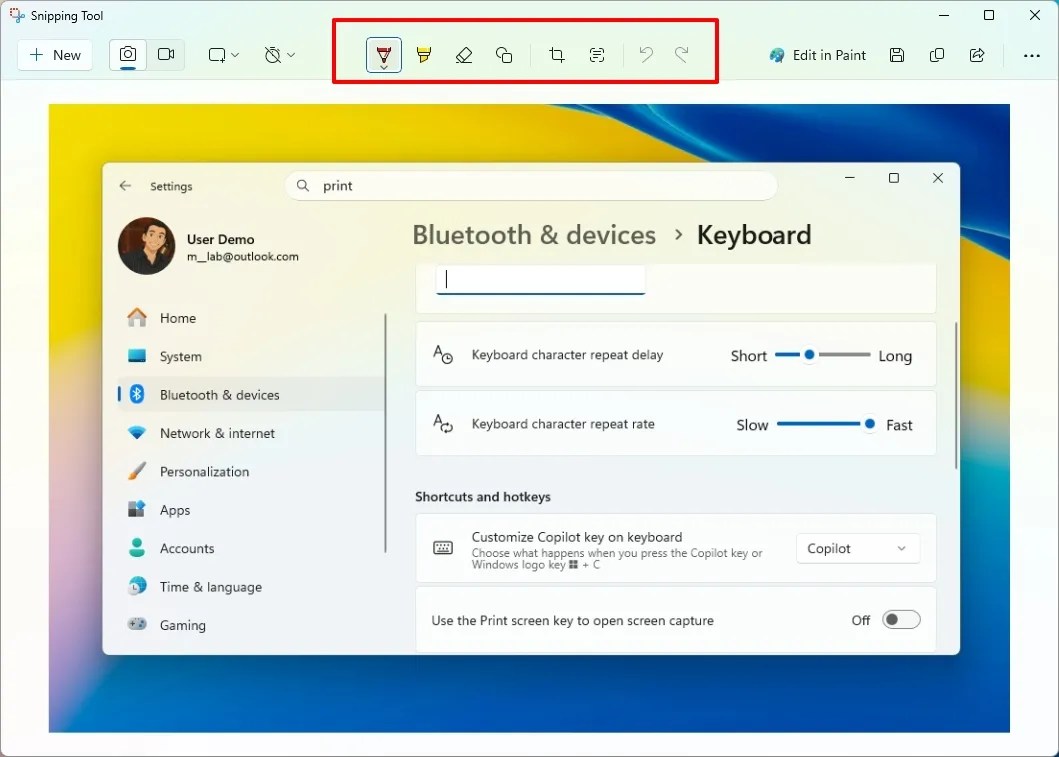Toggle Print screen key screen capture switch

pyautogui.click(x=901, y=620)
